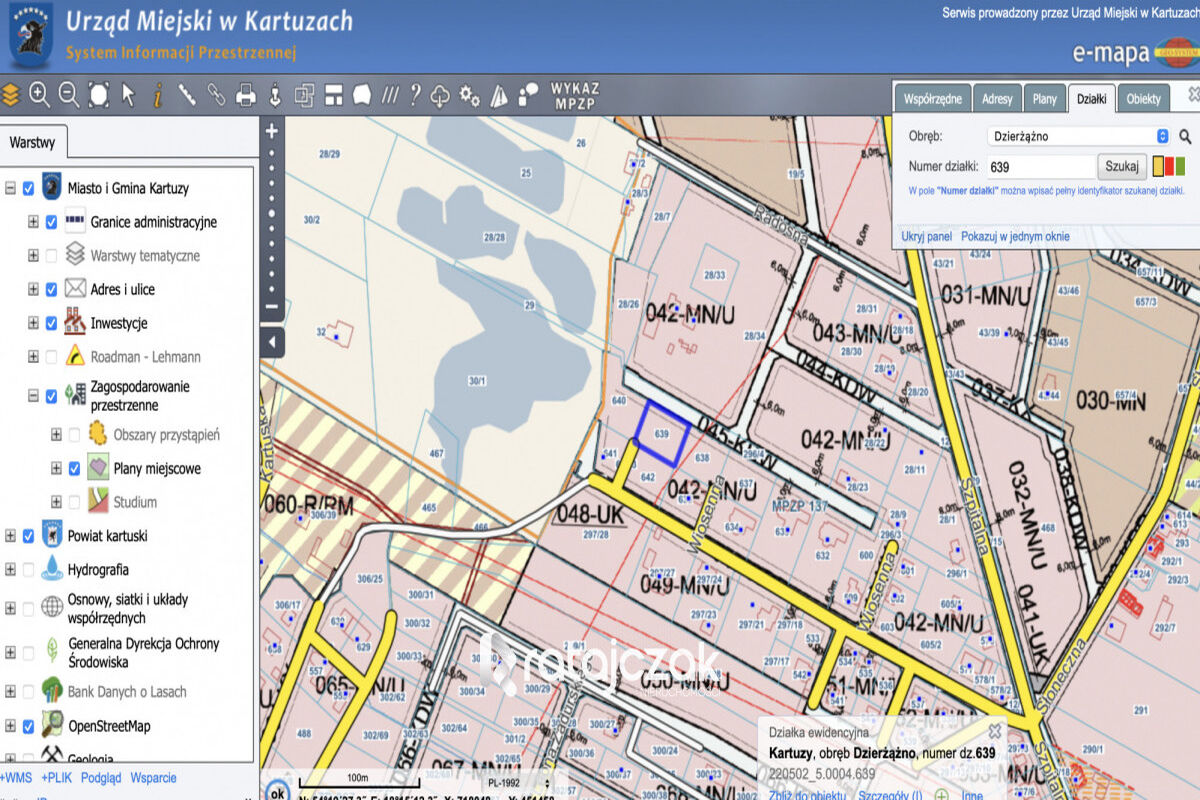This screenshot has height=800, width=1200.
Task: Toggle Miasto i Gmina Kartuzy checkbox
Action: point(29,188)
